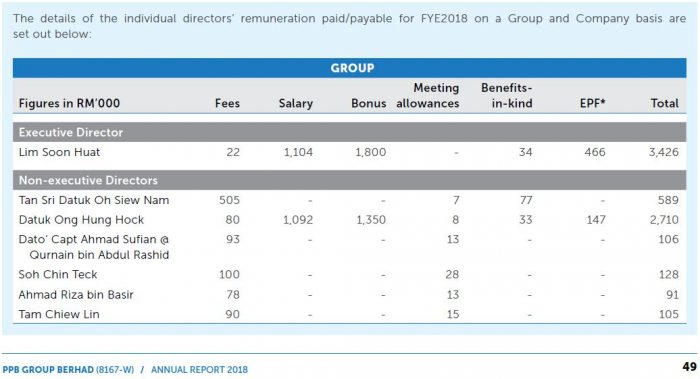The height and width of the screenshot is (379, 700).
Task: Click the EPF* column header
Action: (592, 103)
